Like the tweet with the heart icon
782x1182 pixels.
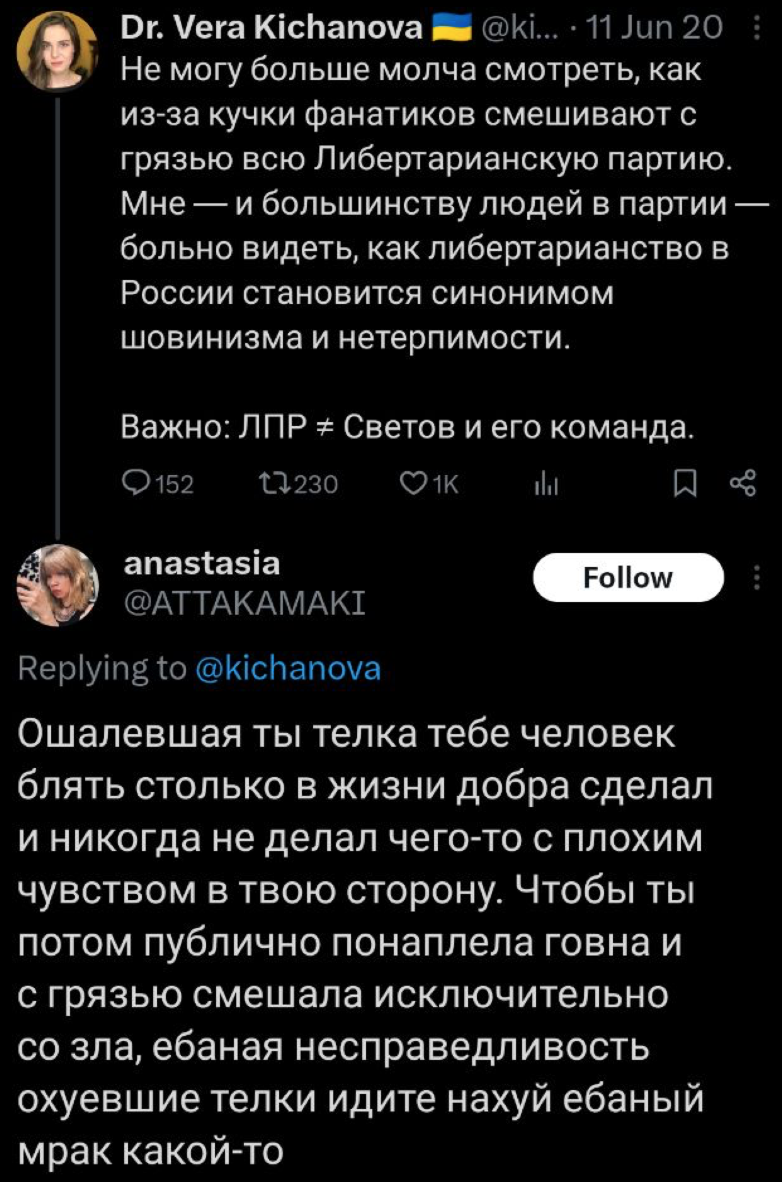(411, 486)
